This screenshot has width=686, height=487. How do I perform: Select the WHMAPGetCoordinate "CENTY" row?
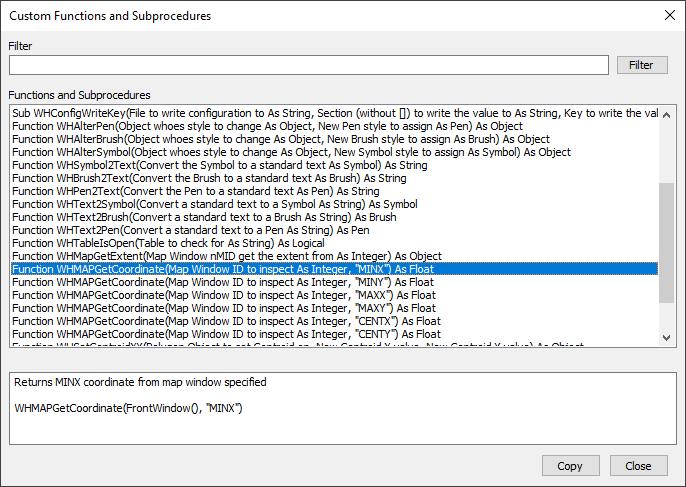click(335, 334)
